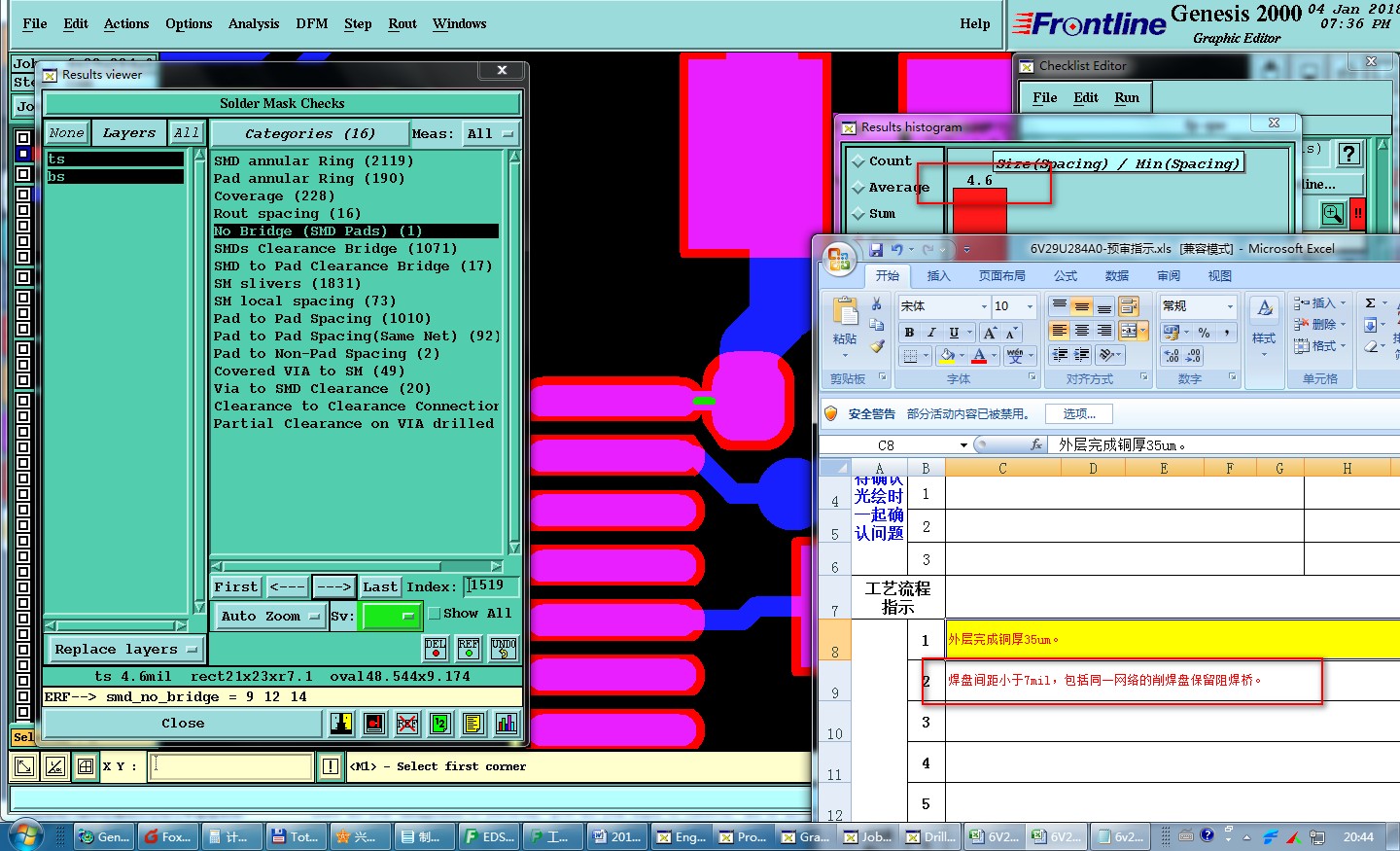Click the Excel font color red A swatch
Screen dimensions: 1400x851
pyautogui.click(x=980, y=356)
